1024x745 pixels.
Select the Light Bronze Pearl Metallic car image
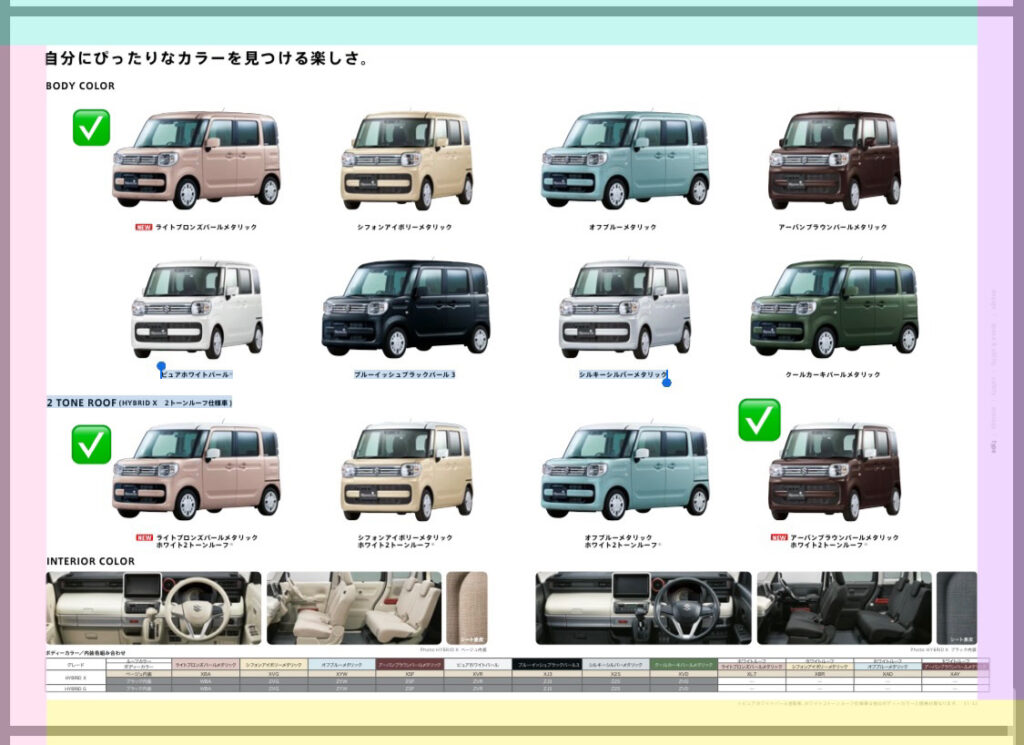click(197, 160)
